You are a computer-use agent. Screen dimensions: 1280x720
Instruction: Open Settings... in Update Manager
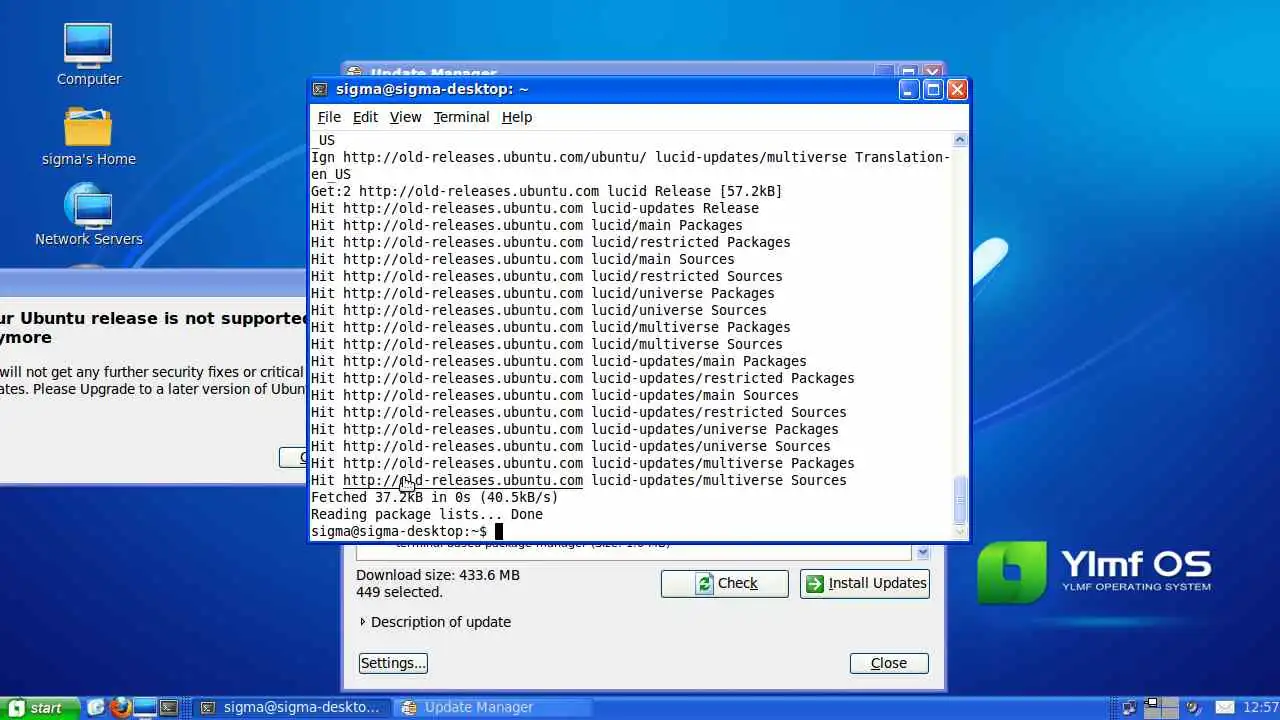click(393, 663)
